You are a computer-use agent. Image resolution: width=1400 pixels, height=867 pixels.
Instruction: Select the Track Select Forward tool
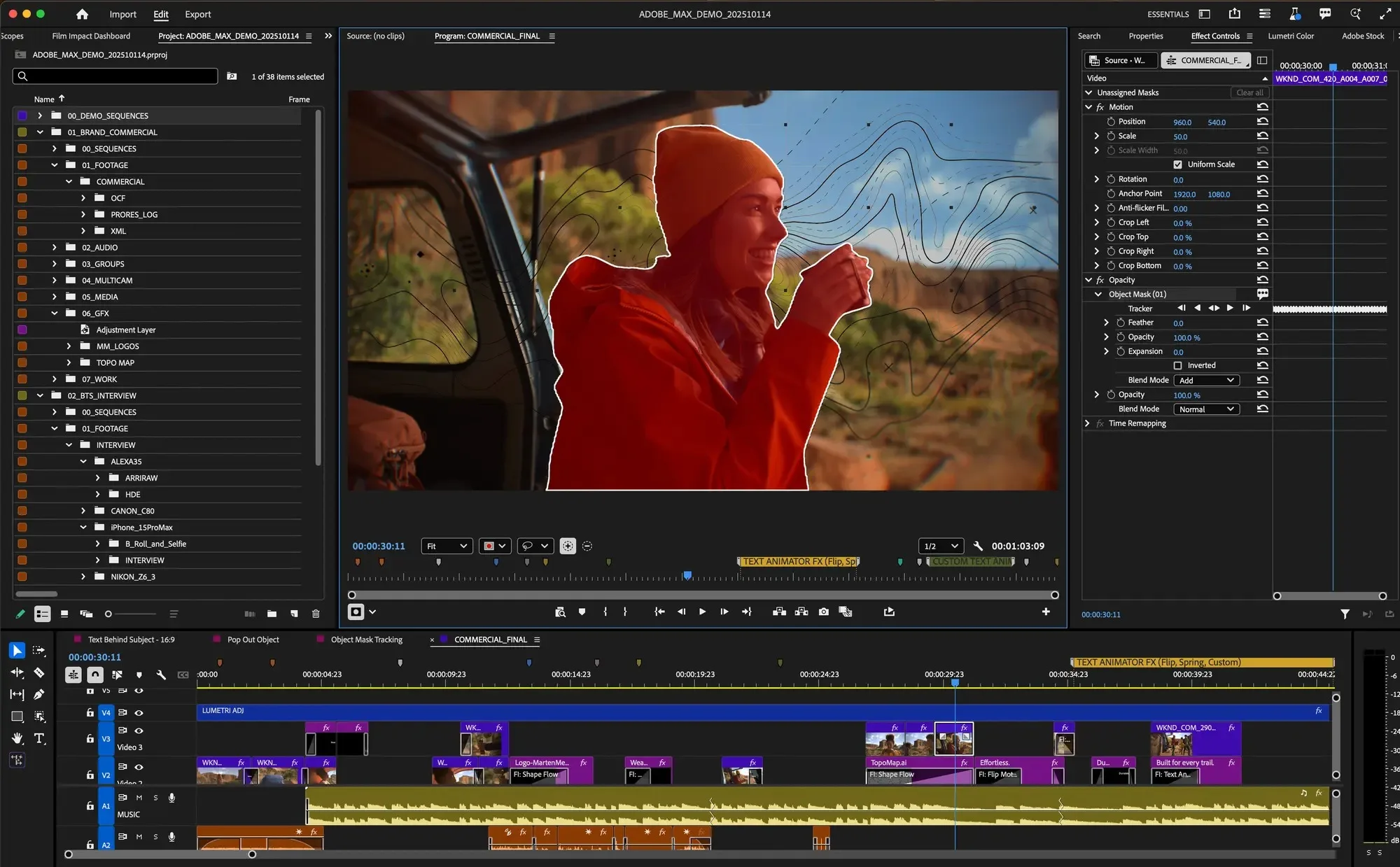(39, 651)
